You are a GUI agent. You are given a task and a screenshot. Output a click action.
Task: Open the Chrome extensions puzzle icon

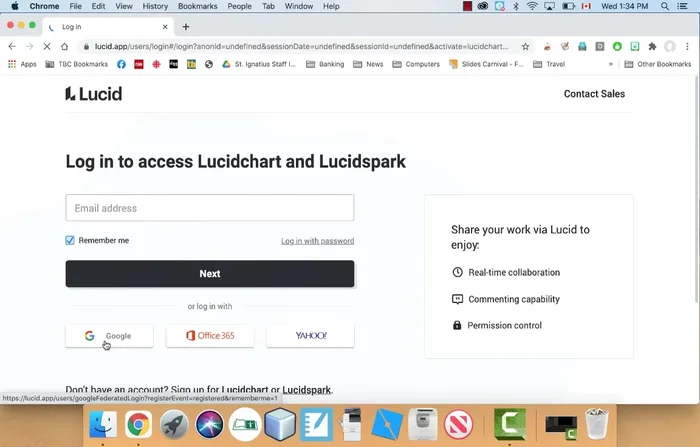(652, 46)
